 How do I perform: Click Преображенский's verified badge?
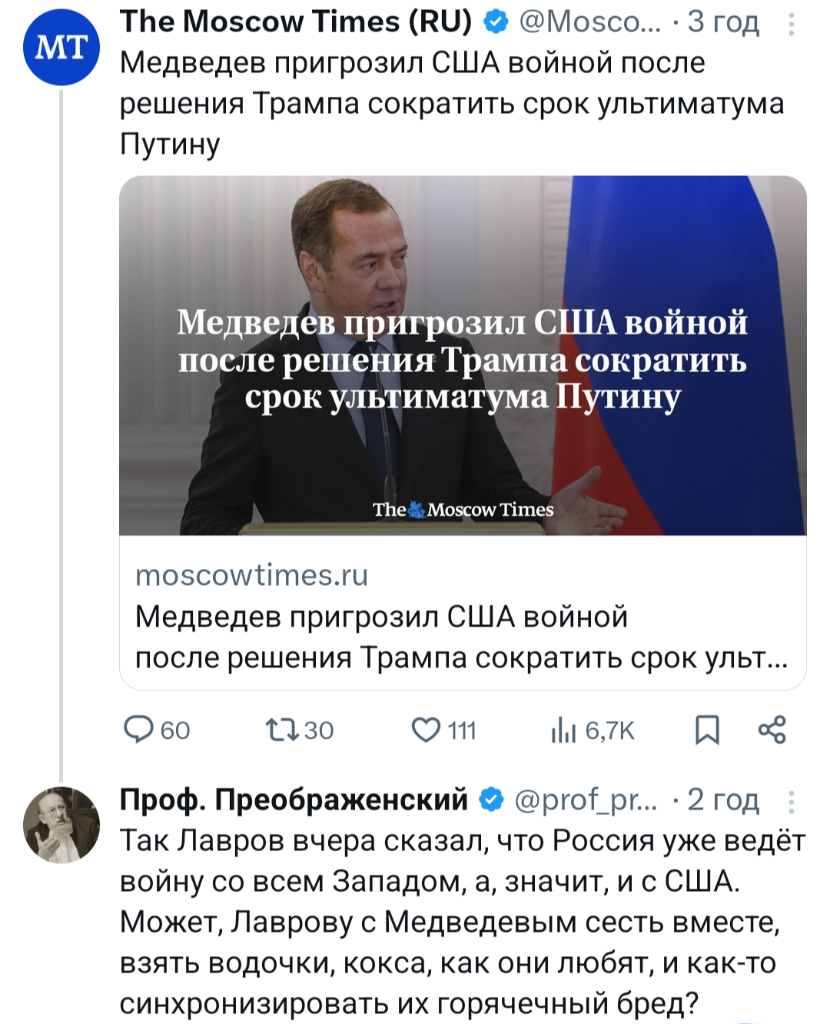coord(491,800)
